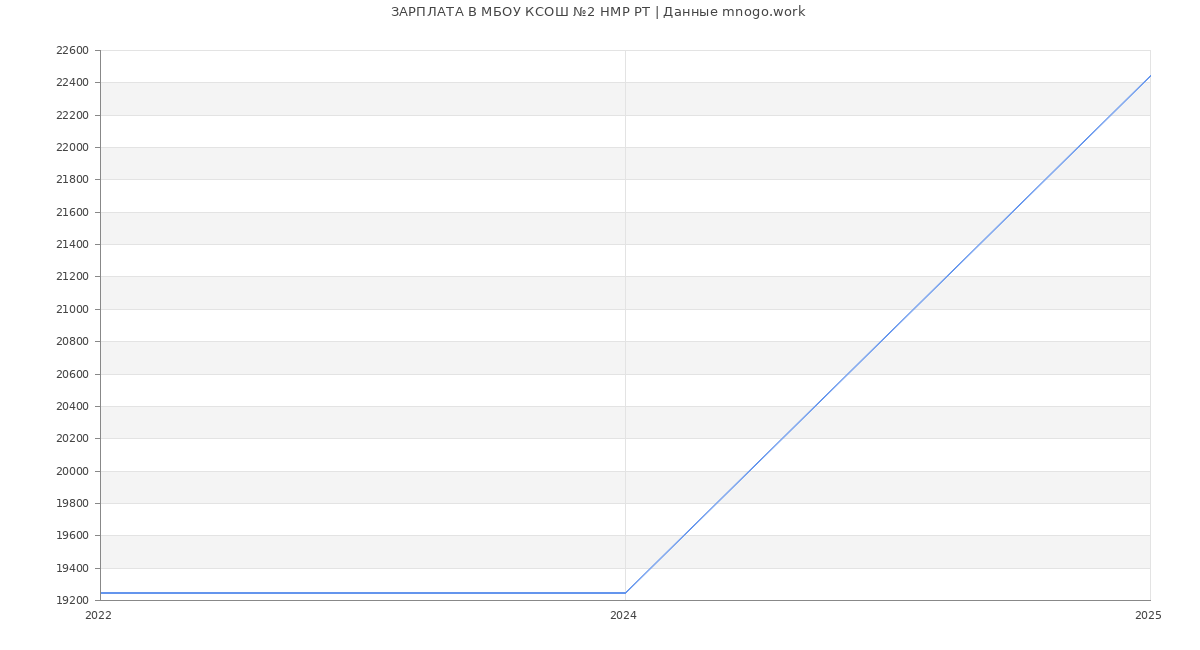Click the line's starting point at 2022
1200x650 pixels.
pos(101,593)
